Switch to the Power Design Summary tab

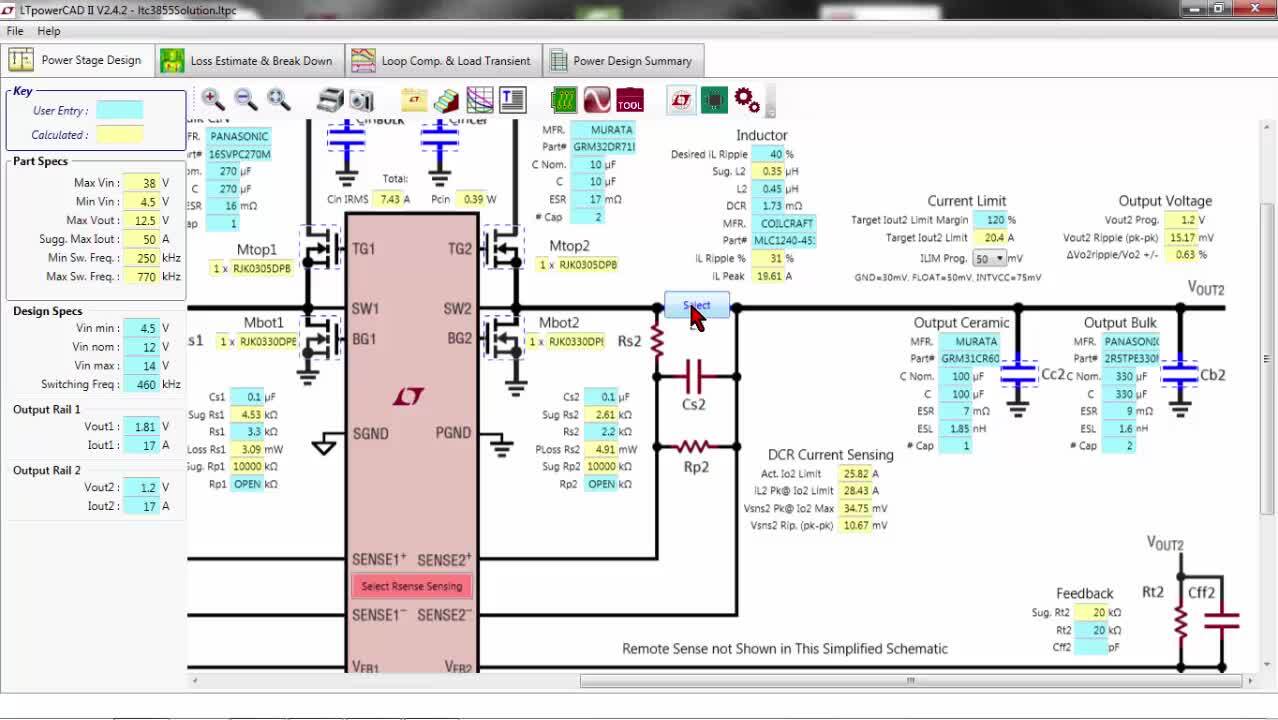coord(623,59)
